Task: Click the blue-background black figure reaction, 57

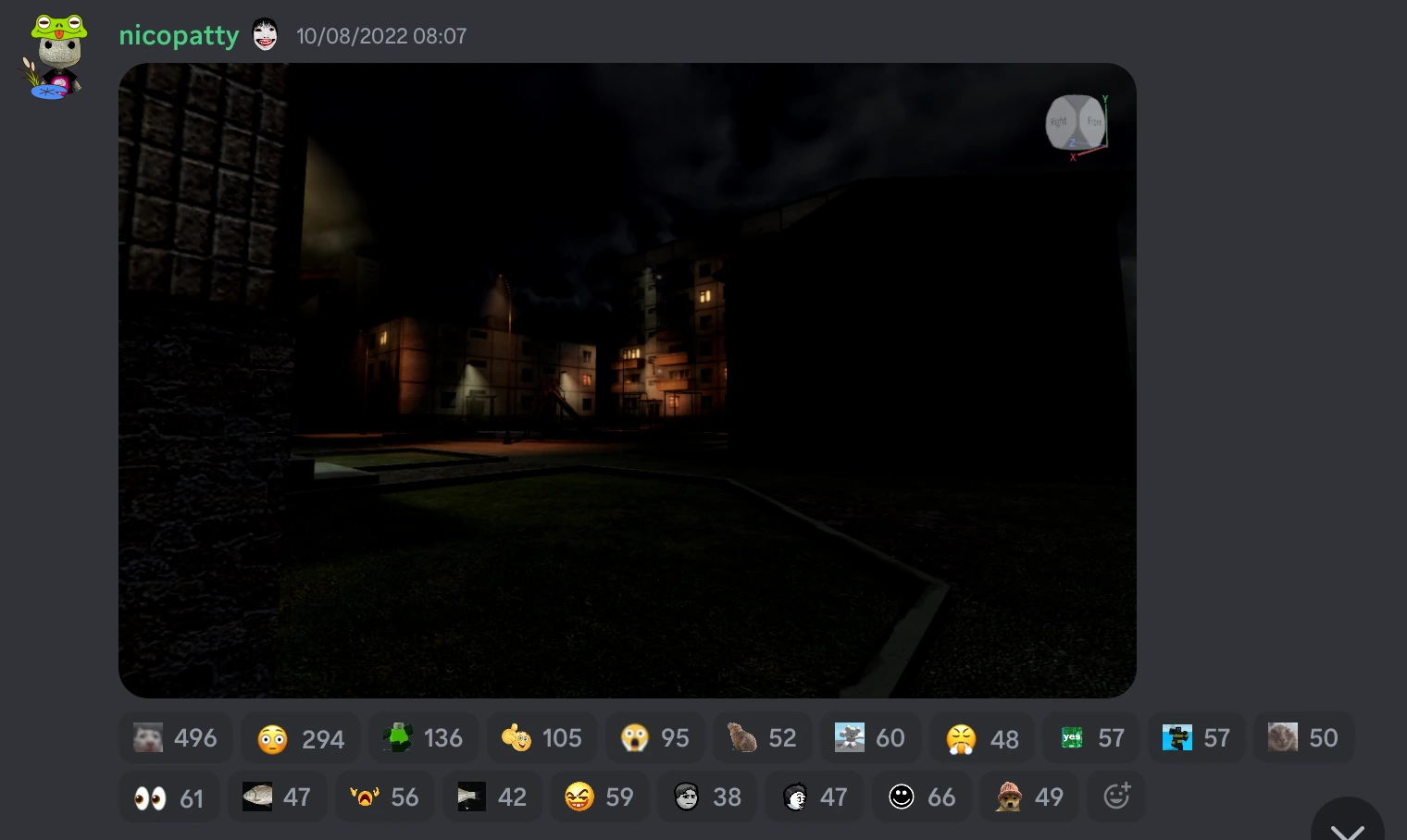Action: (x=1196, y=737)
